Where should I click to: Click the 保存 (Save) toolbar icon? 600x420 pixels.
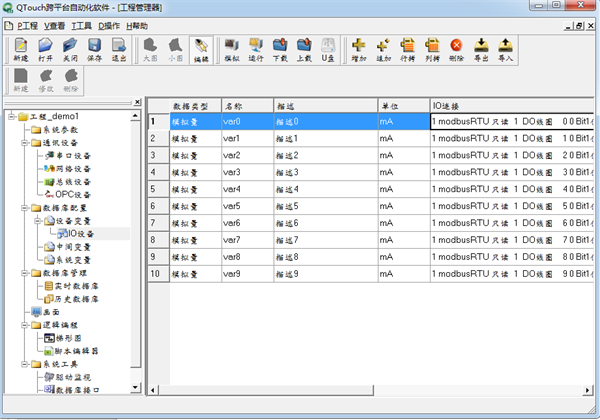94,49
